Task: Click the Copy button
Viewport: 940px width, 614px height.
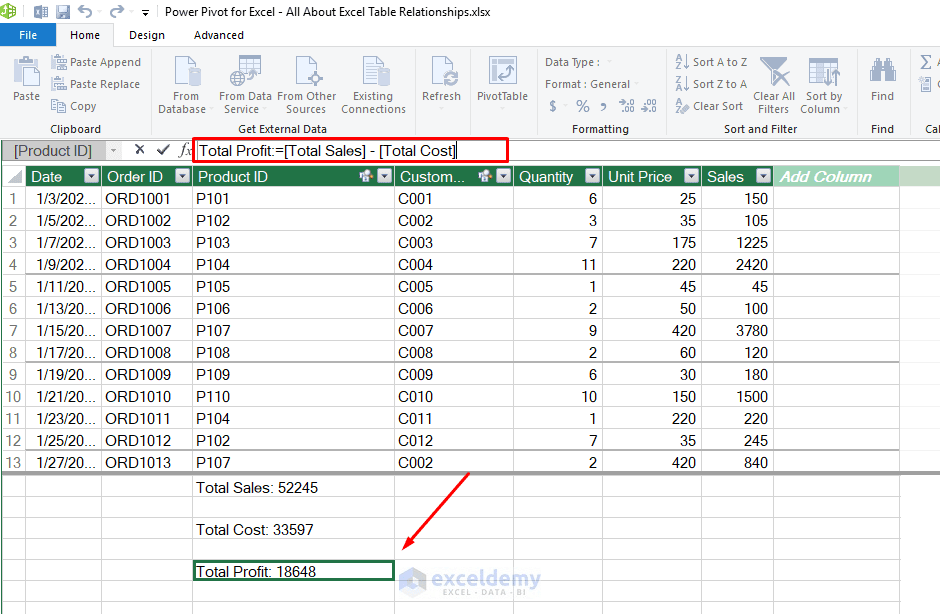Action: pyautogui.click(x=74, y=106)
